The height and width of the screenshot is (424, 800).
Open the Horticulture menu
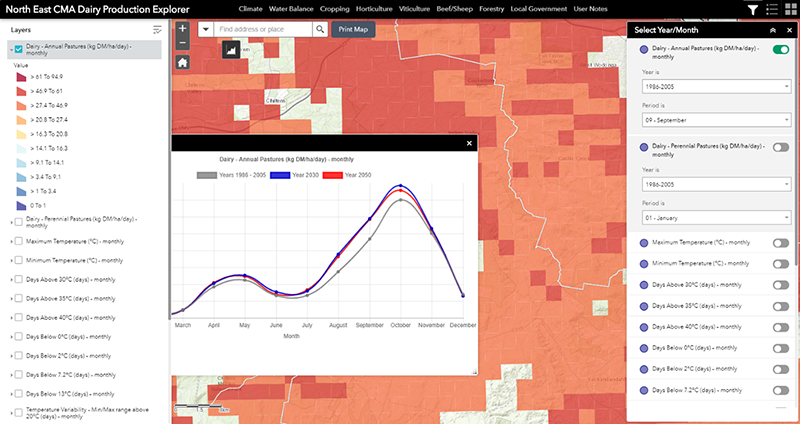[x=373, y=9]
